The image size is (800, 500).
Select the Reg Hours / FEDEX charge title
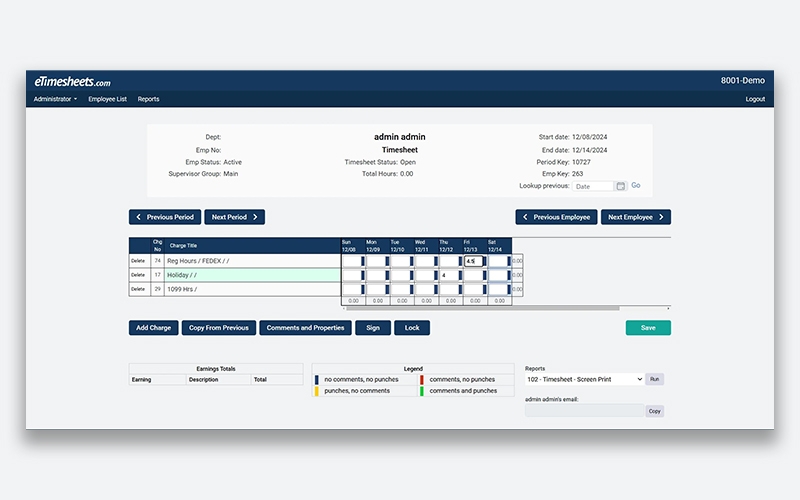(198, 261)
